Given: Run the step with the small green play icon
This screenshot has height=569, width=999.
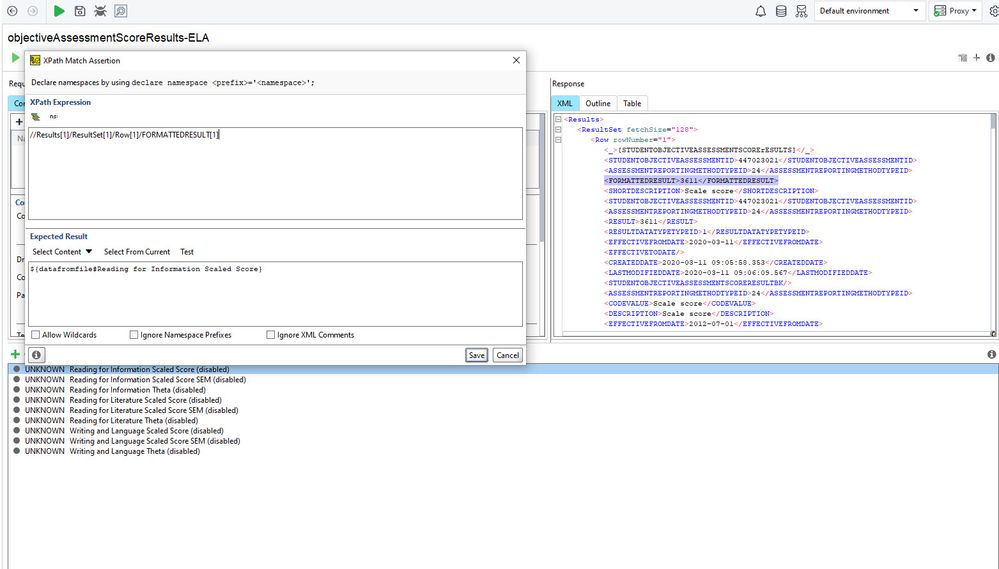Looking at the screenshot, I should pyautogui.click(x=15, y=58).
